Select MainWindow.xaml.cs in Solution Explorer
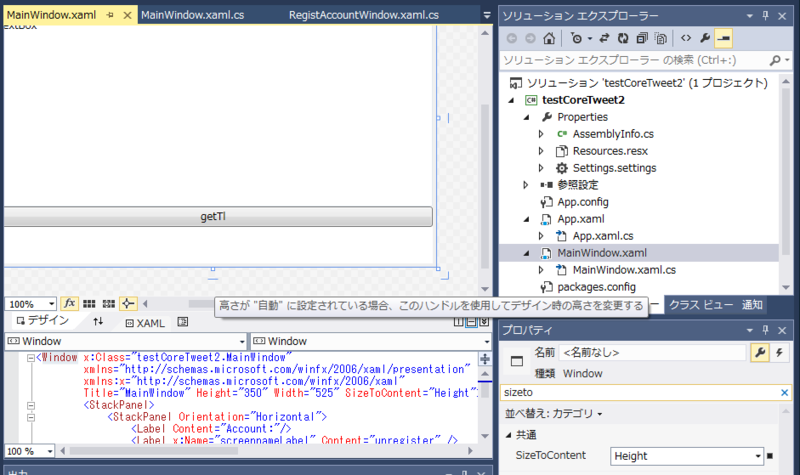800x475 pixels. (624, 270)
